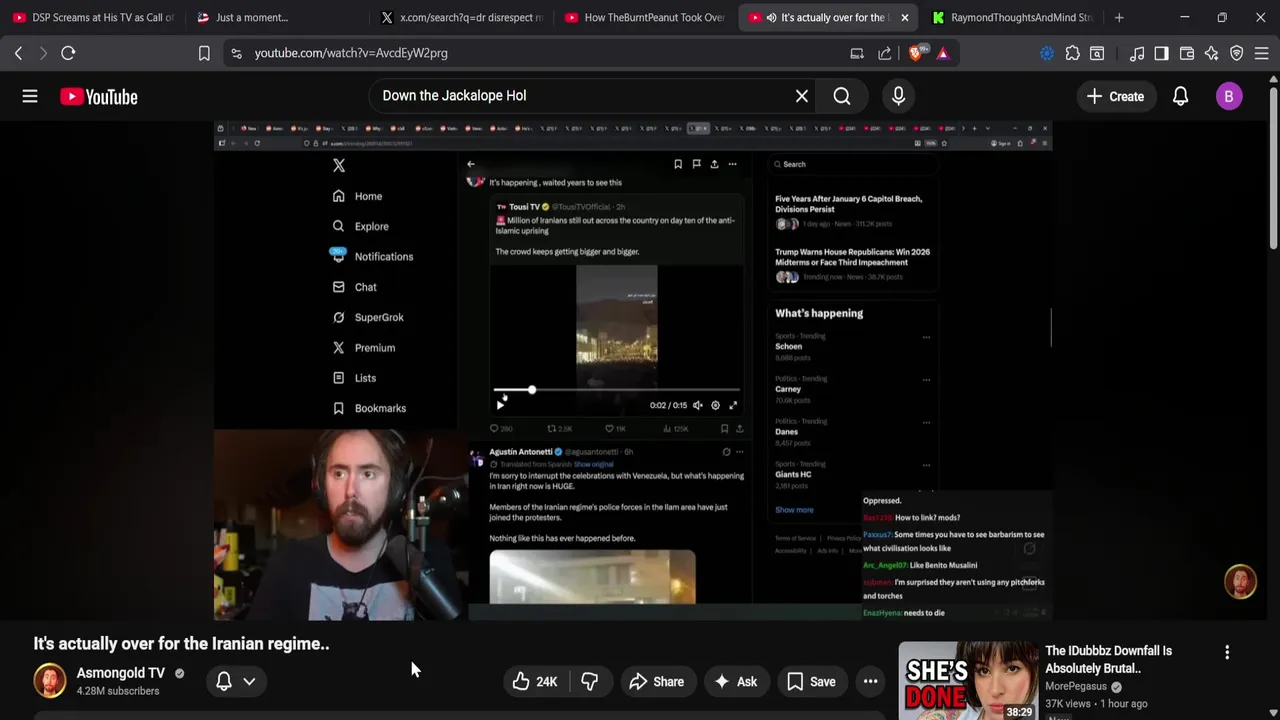The width and height of the screenshot is (1280, 720).
Task: Open browser main hamburger menu
Action: point(1262,53)
